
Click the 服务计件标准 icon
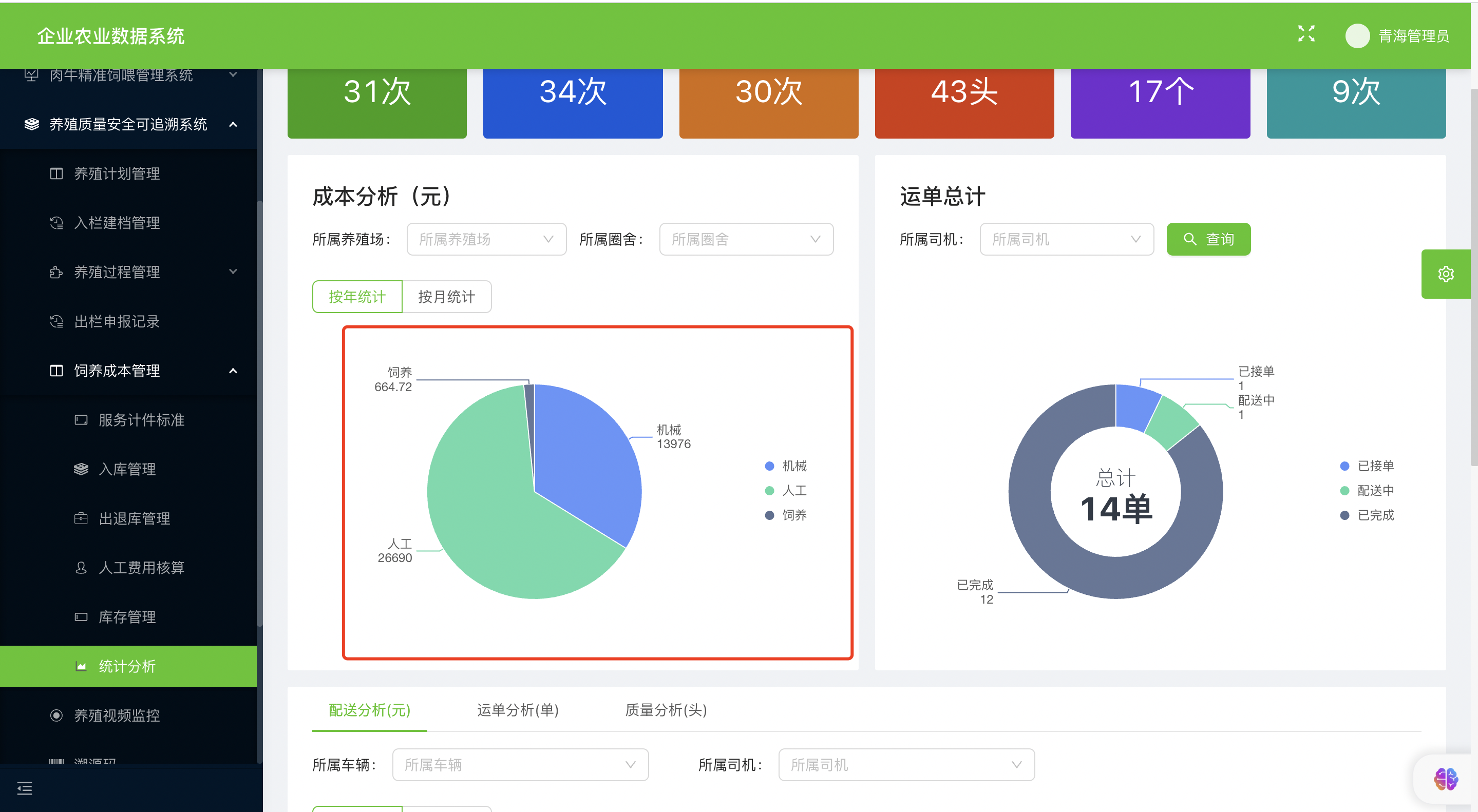(x=81, y=420)
